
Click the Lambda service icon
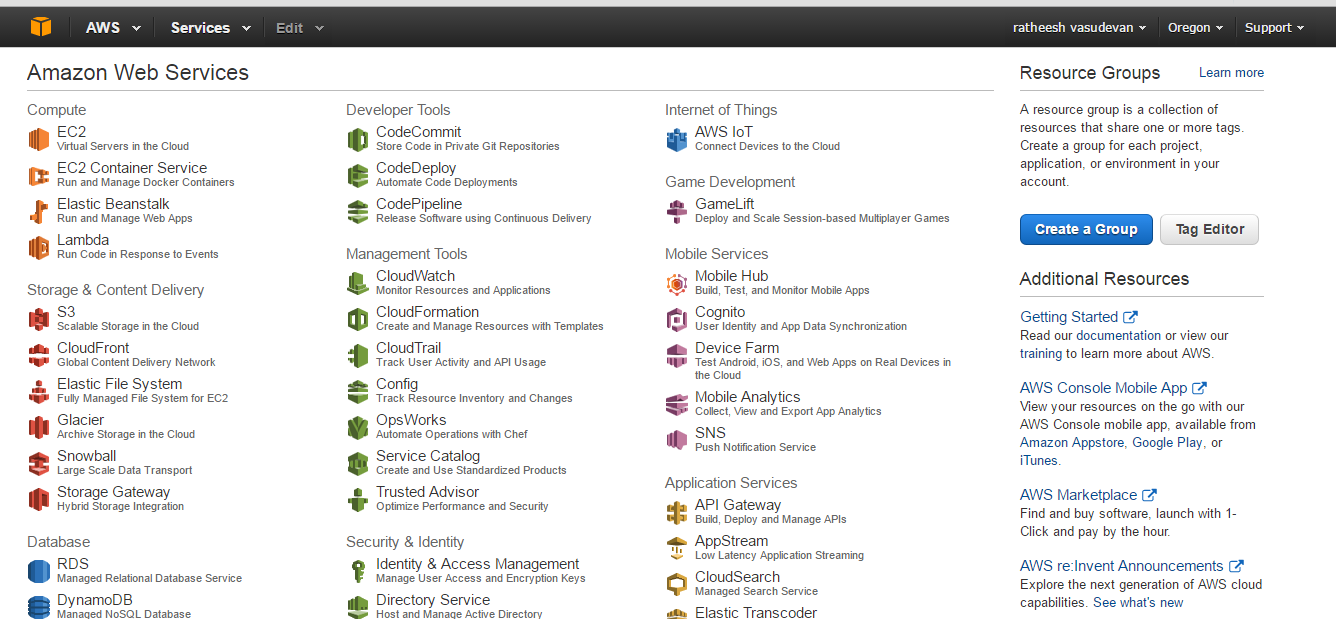coord(39,247)
